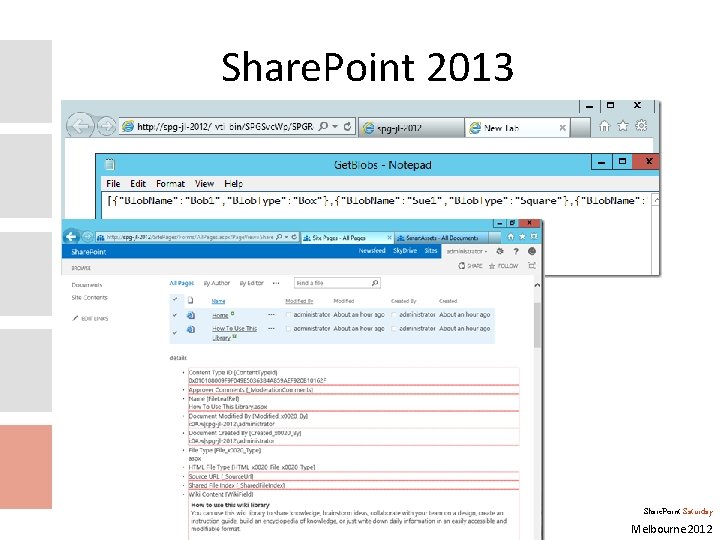Click the SharePoint brand text
Image resolution: width=720 pixels, height=540 pixels.
[89, 252]
